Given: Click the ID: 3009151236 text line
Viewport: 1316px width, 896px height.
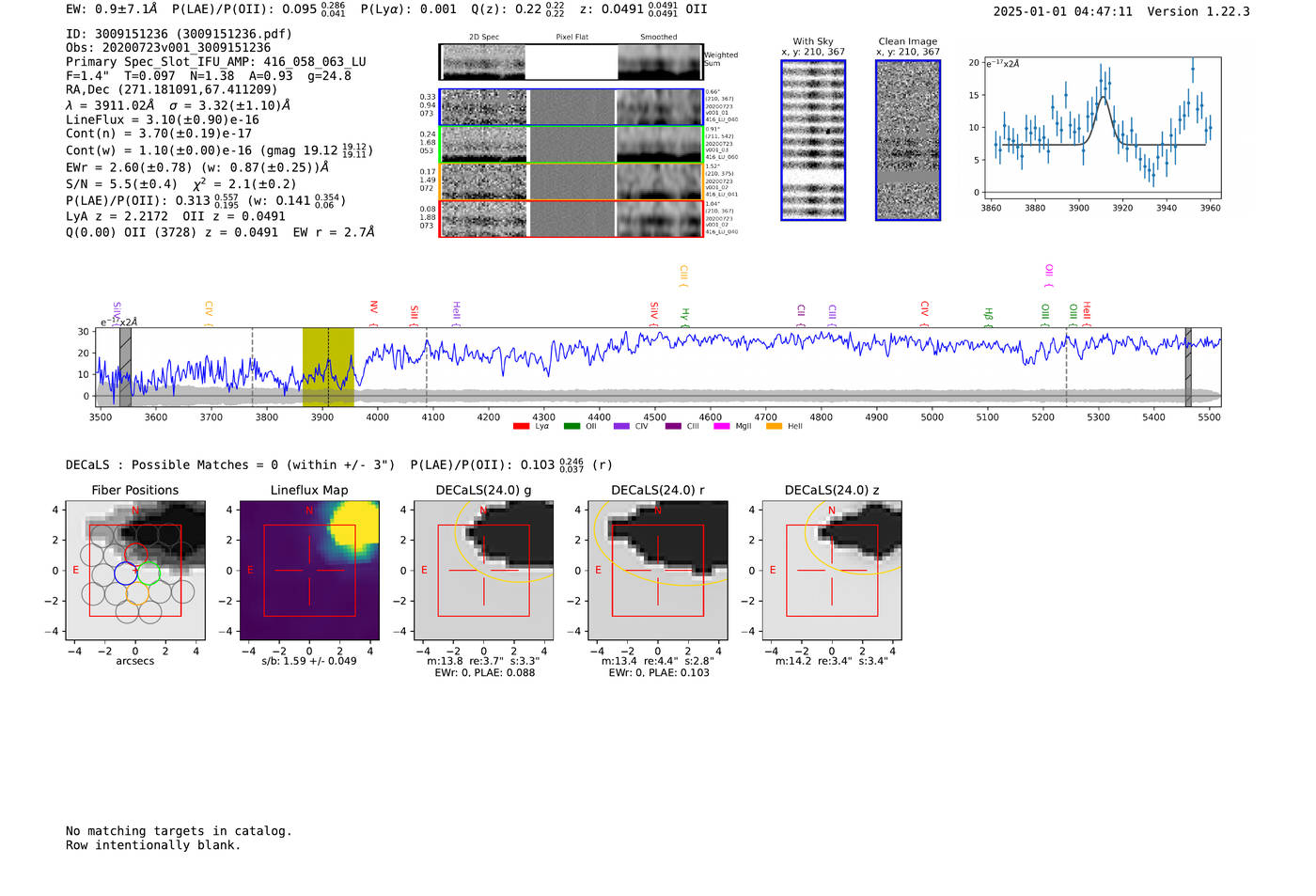Looking at the screenshot, I should [179, 34].
